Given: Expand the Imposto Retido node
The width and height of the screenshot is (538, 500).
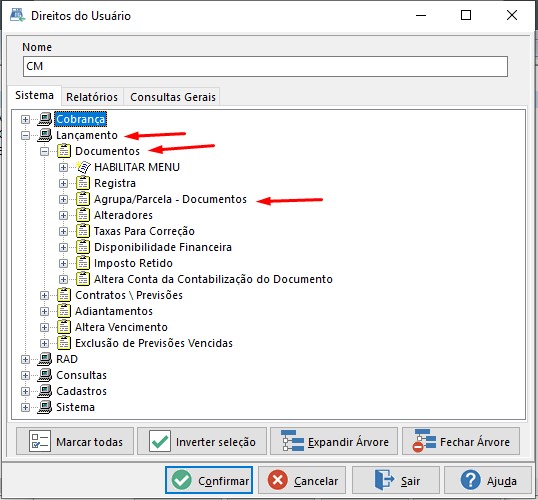Looking at the screenshot, I should tap(63, 264).
